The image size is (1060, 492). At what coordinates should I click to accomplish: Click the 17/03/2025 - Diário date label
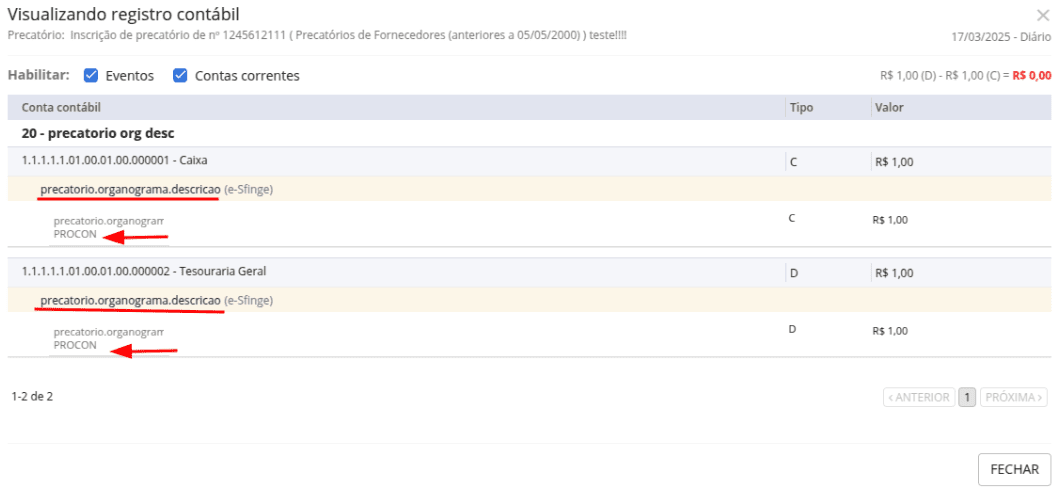pyautogui.click(x=1001, y=36)
